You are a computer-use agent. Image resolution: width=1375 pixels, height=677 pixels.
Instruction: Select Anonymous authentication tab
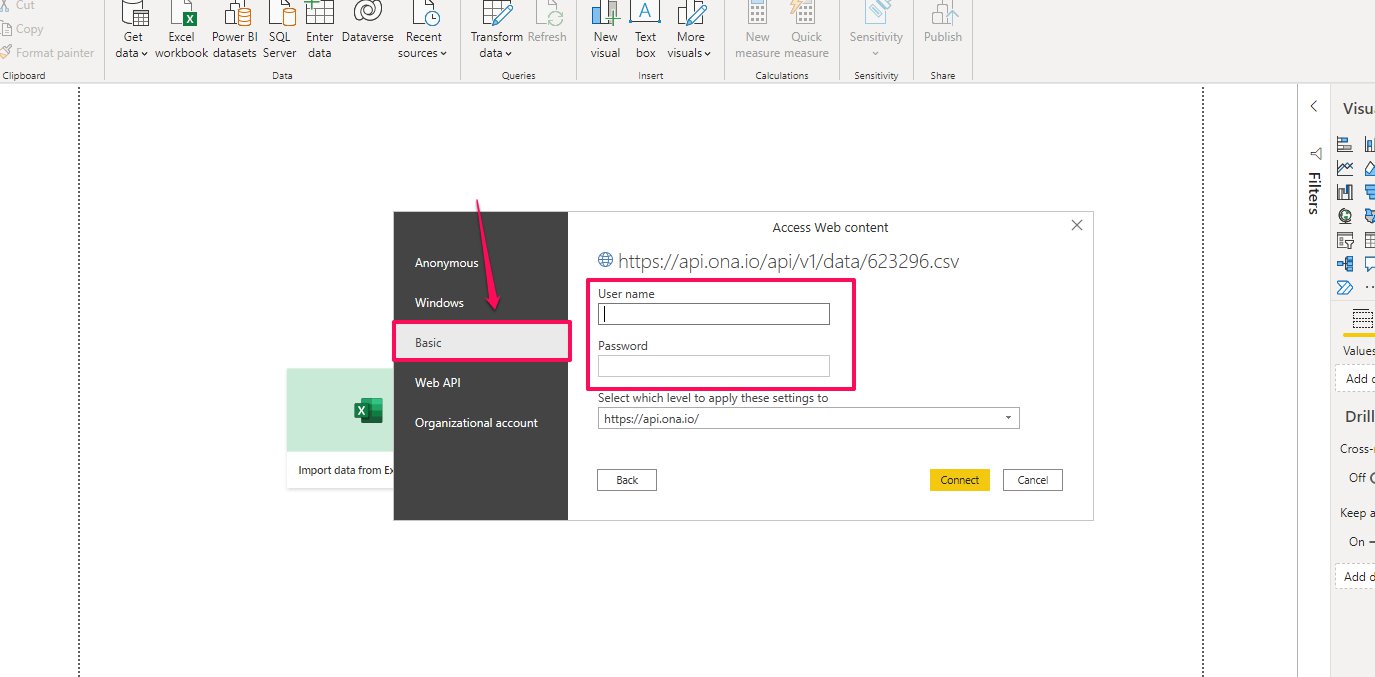[x=481, y=263]
